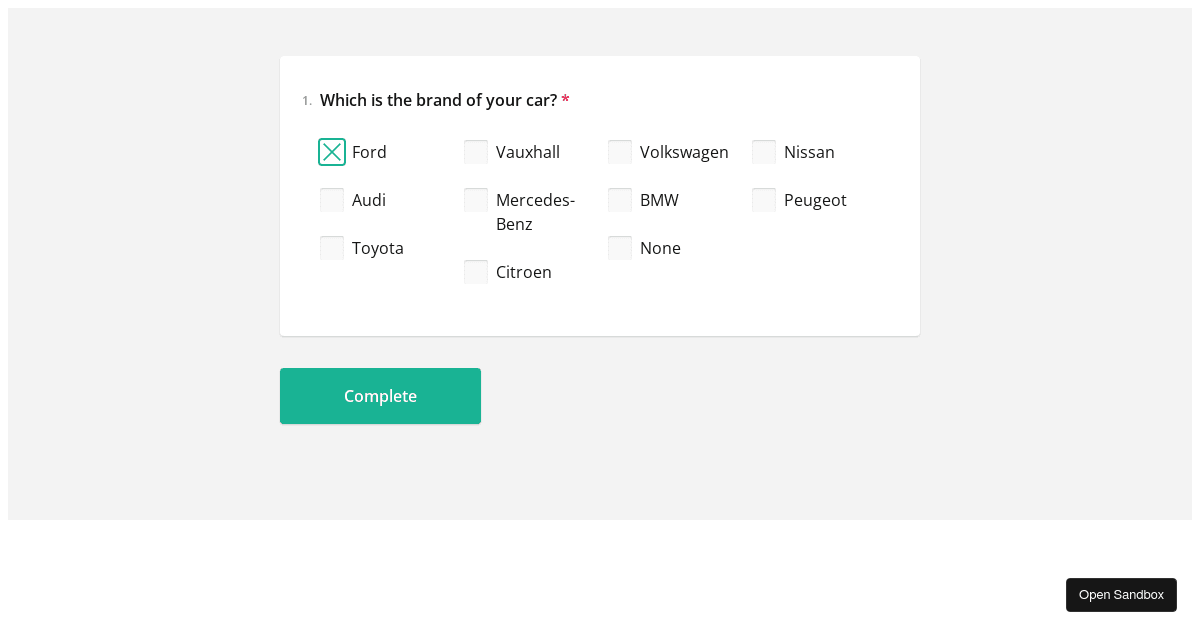This screenshot has width=1200, height=630.
Task: Tick the Audi checkbox
Action: [332, 200]
